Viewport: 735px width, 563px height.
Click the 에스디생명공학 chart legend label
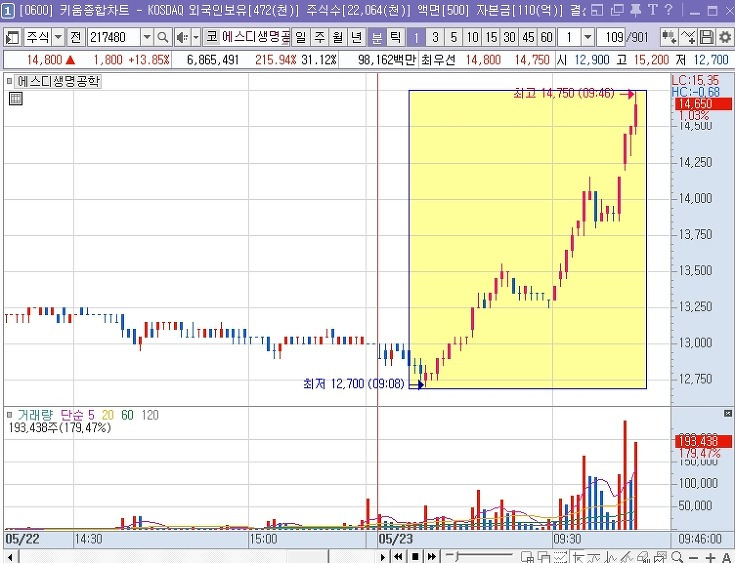point(59,82)
